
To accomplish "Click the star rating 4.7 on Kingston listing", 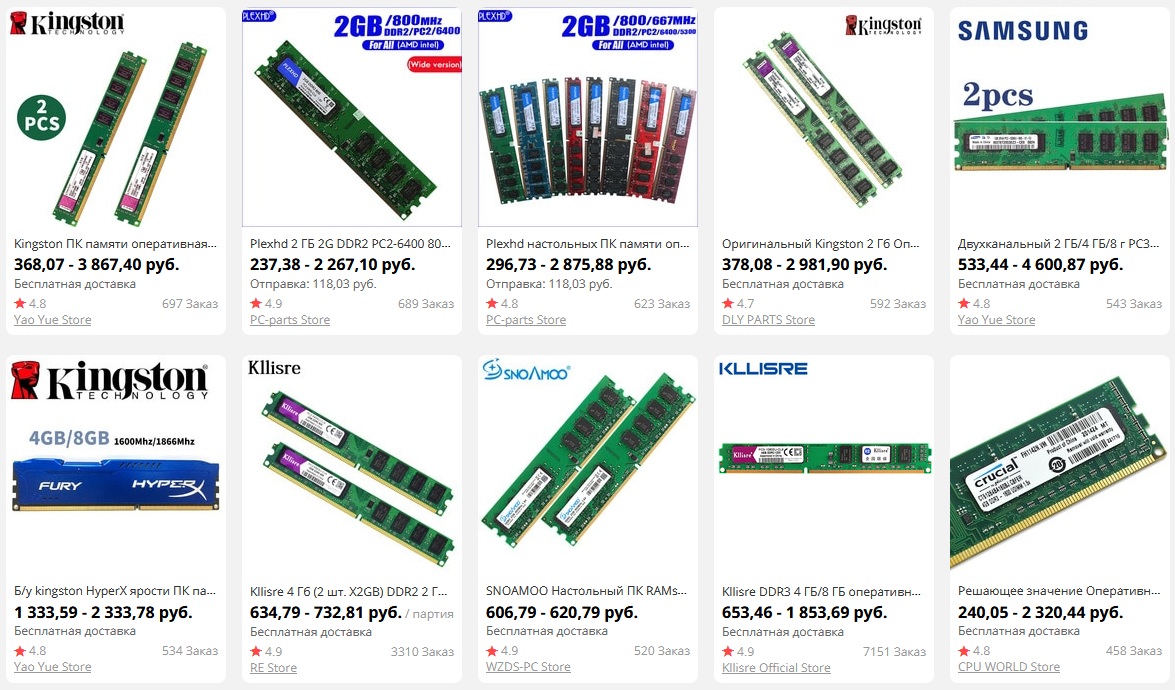I will (738, 303).
